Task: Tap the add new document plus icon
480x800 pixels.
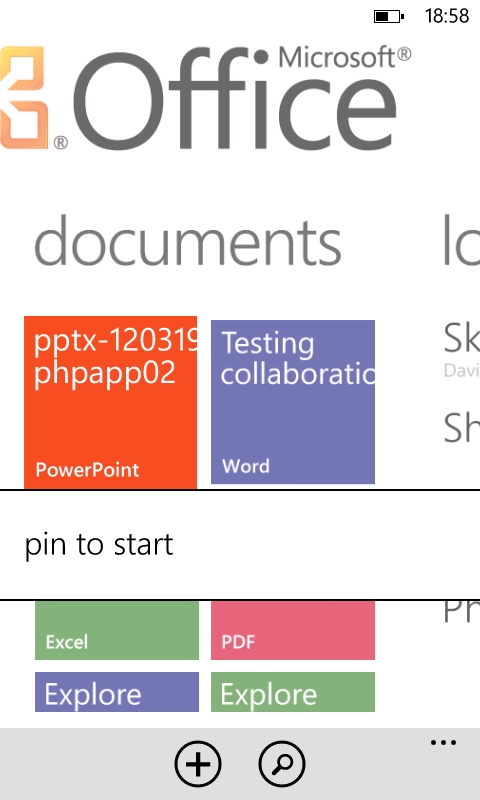Action: [x=198, y=764]
